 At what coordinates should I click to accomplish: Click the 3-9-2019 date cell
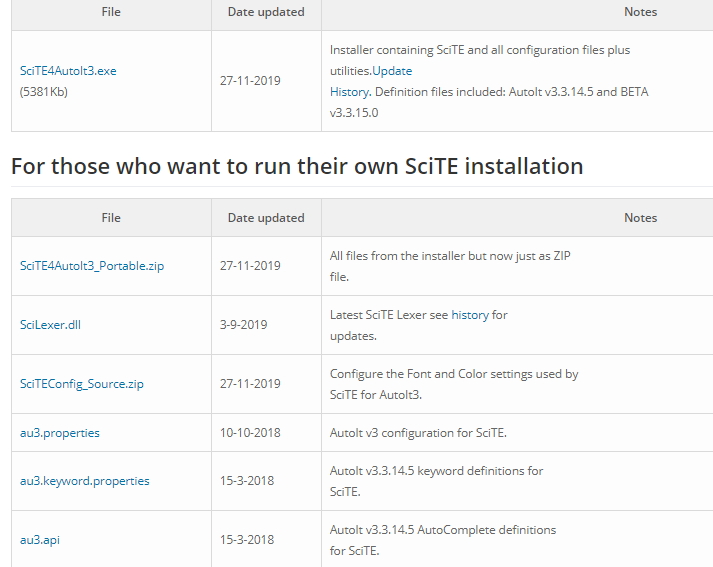(243, 325)
